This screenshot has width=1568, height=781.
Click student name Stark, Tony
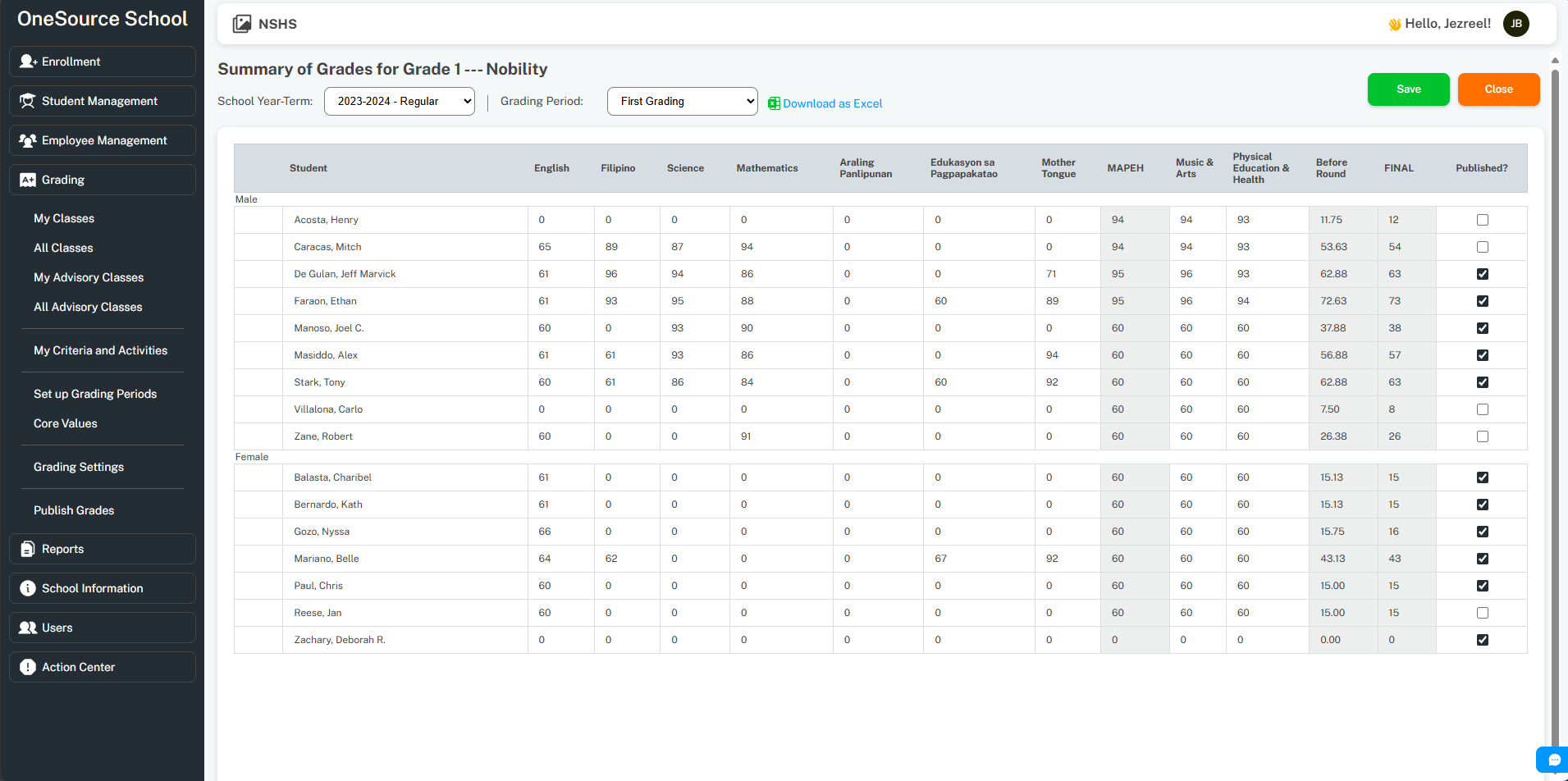(x=320, y=382)
